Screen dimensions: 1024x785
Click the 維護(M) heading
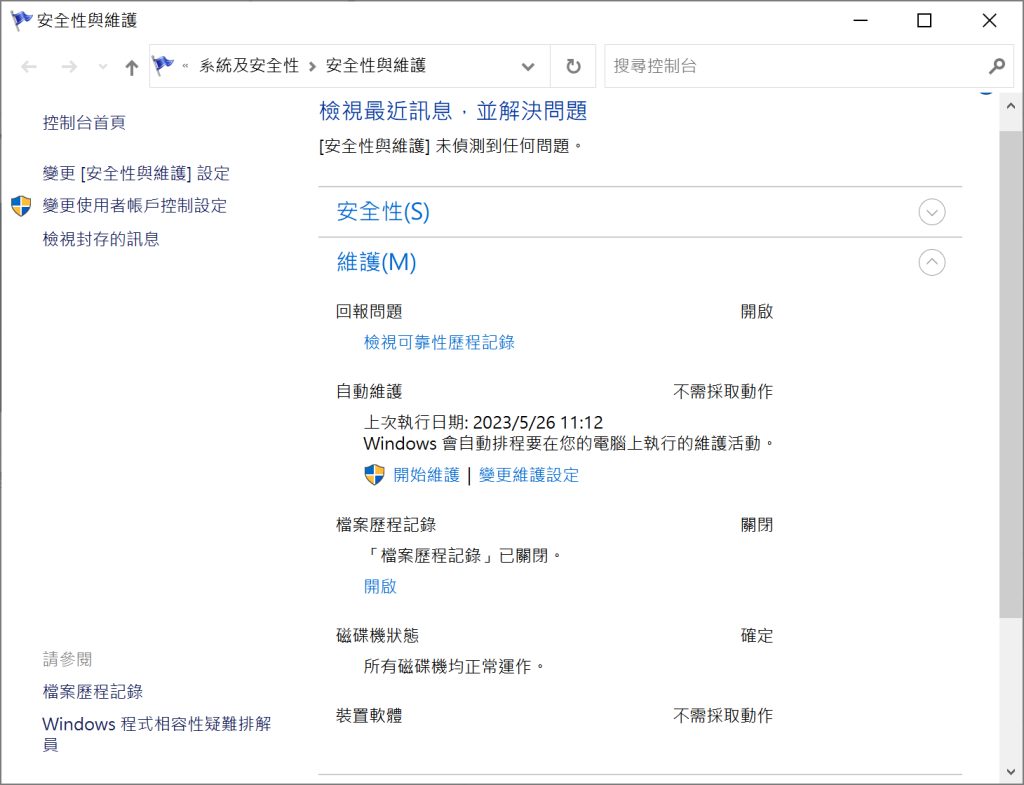click(x=376, y=262)
